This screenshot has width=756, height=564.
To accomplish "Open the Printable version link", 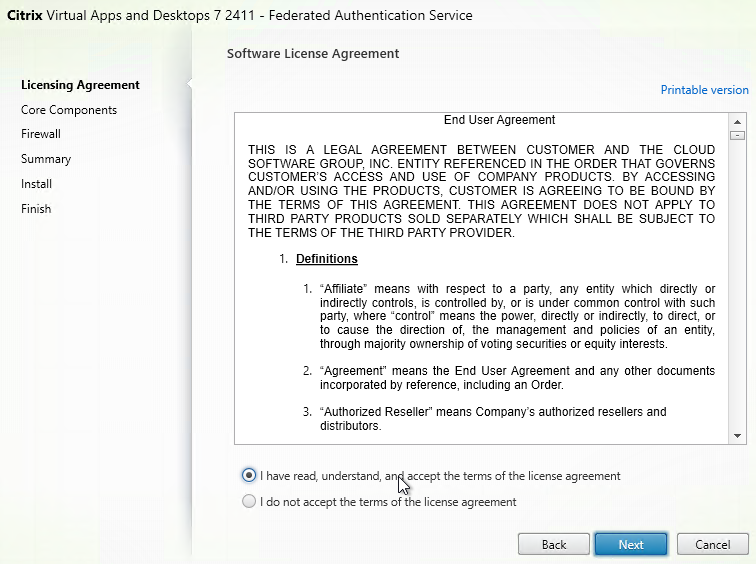I will (704, 90).
